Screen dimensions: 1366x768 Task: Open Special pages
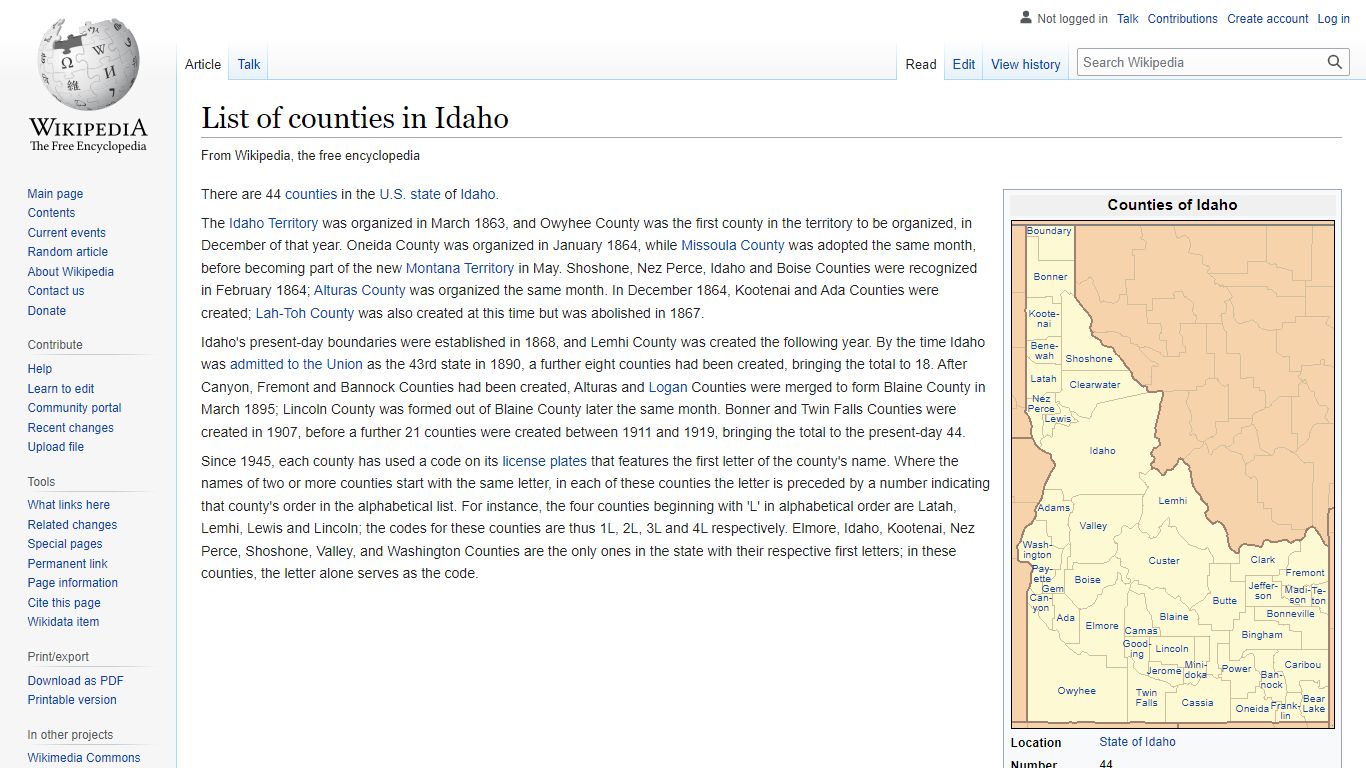(x=65, y=544)
